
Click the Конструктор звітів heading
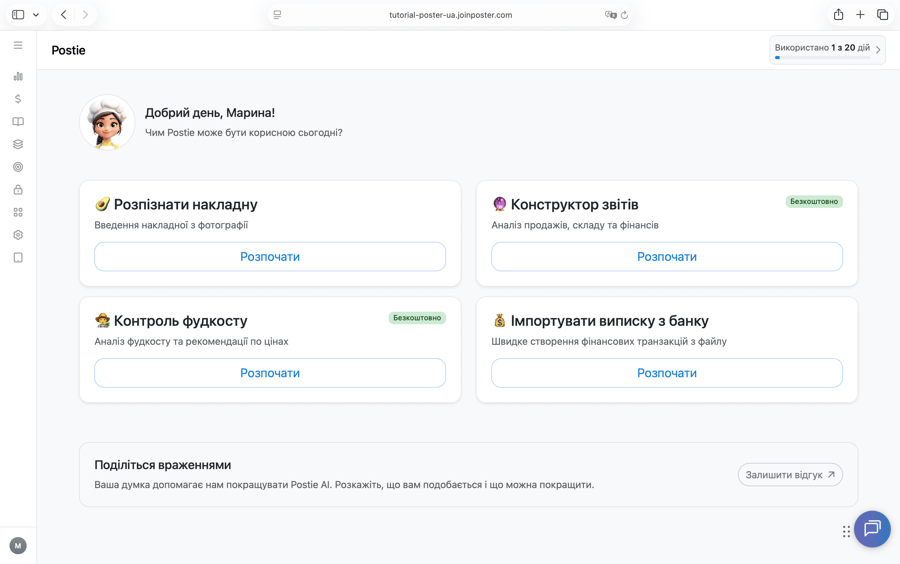[575, 204]
